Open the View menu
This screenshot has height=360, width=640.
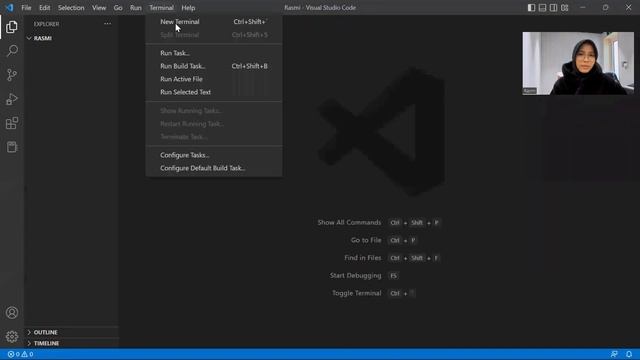99,8
